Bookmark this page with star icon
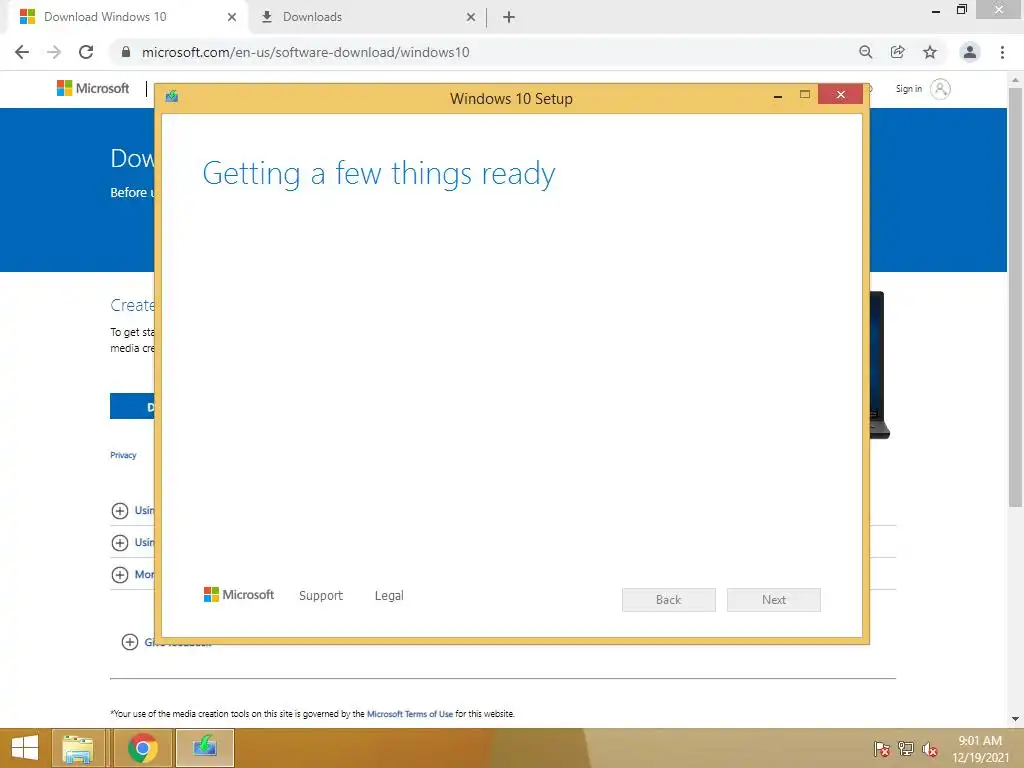The width and height of the screenshot is (1024, 768). coord(930,52)
